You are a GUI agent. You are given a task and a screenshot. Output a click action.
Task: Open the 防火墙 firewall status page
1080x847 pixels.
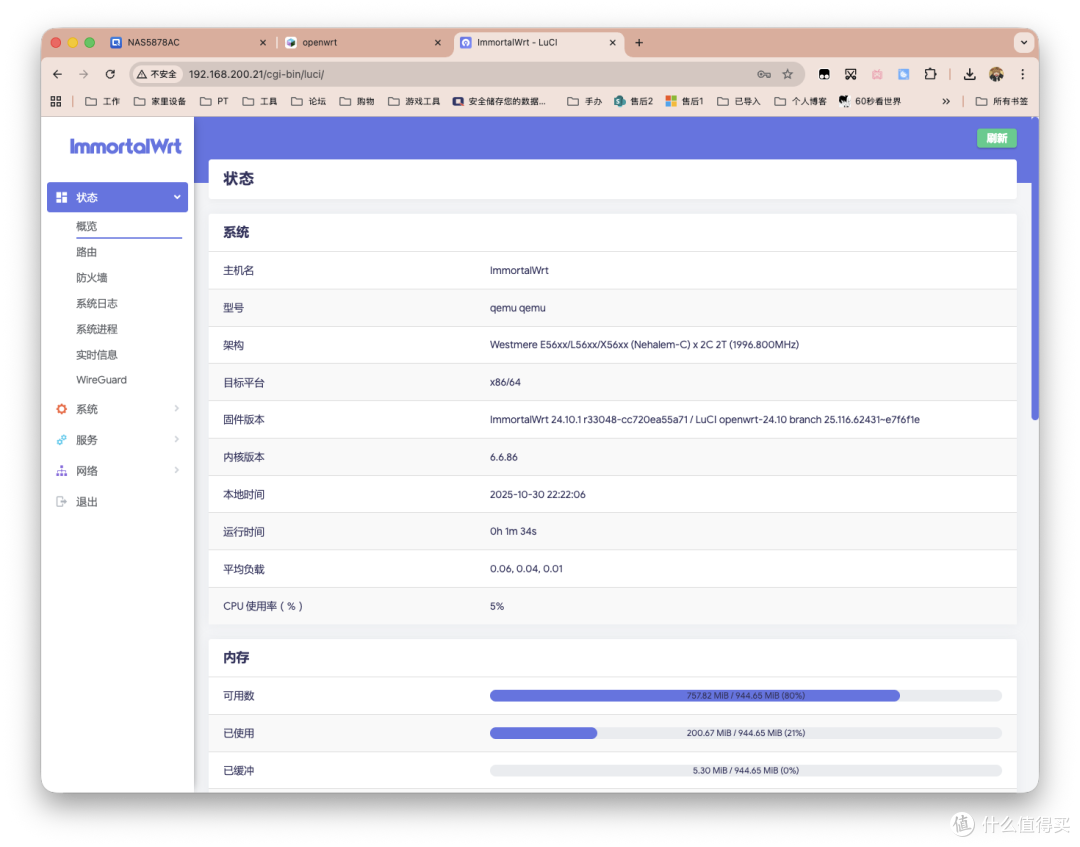tap(92, 278)
